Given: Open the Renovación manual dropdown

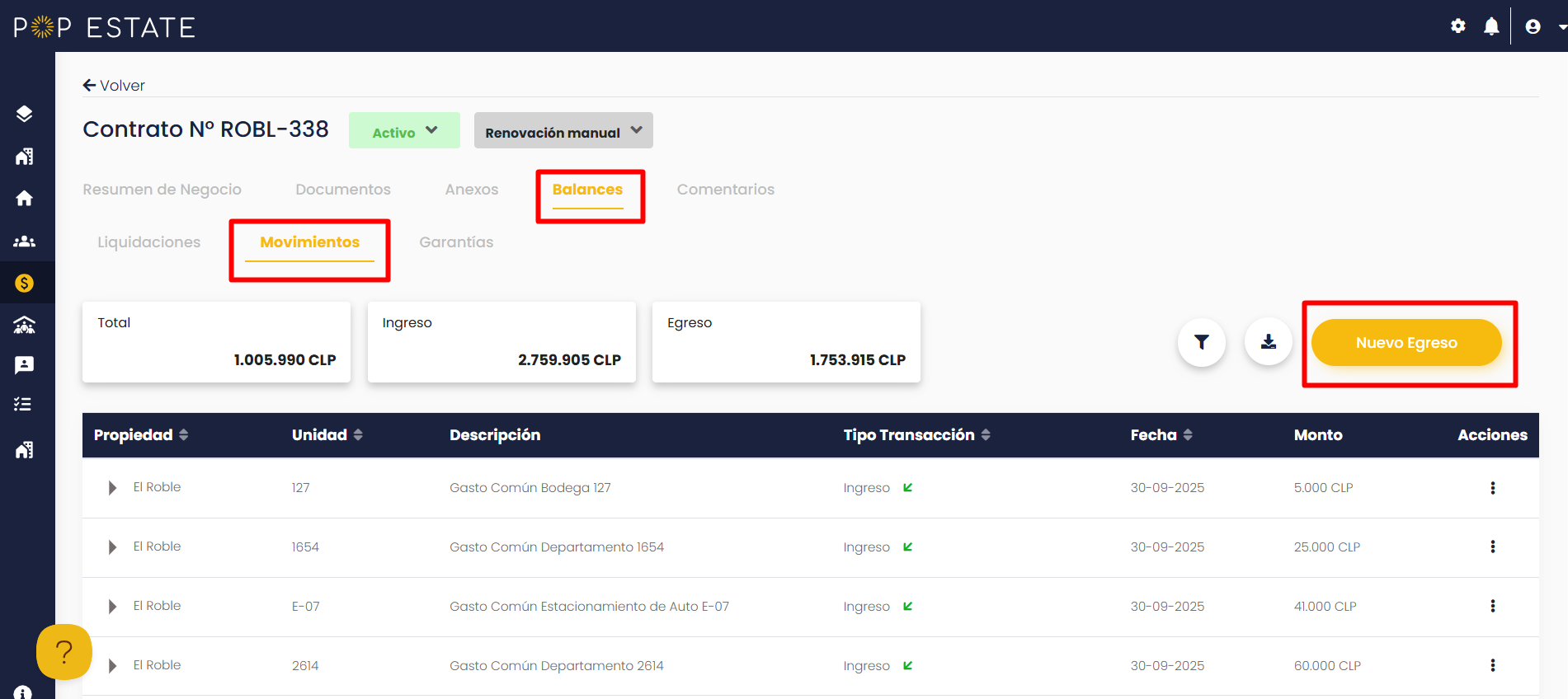Looking at the screenshot, I should pyautogui.click(x=563, y=130).
